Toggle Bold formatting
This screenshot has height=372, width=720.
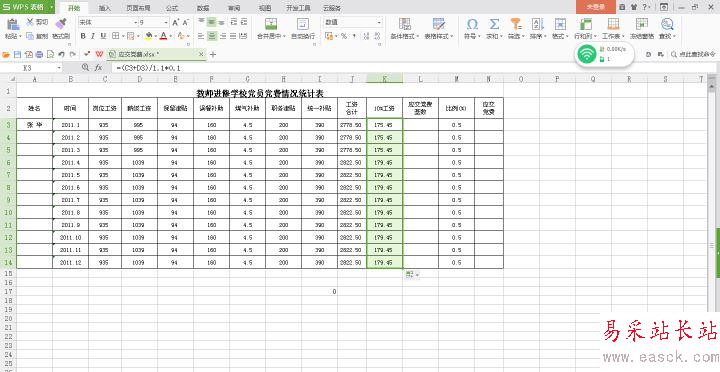[83, 36]
